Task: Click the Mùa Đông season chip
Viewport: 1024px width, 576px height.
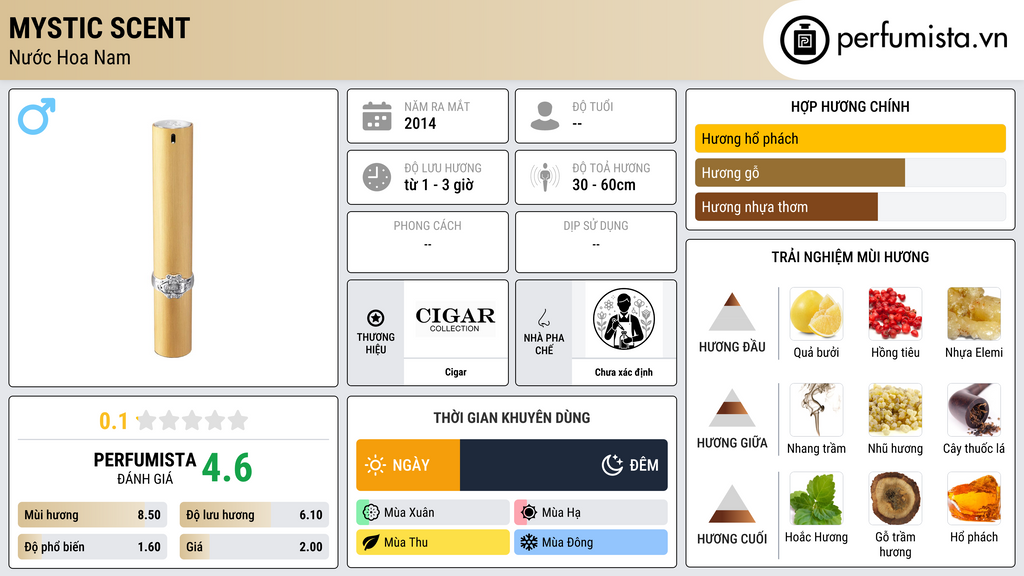Action: coord(591,542)
